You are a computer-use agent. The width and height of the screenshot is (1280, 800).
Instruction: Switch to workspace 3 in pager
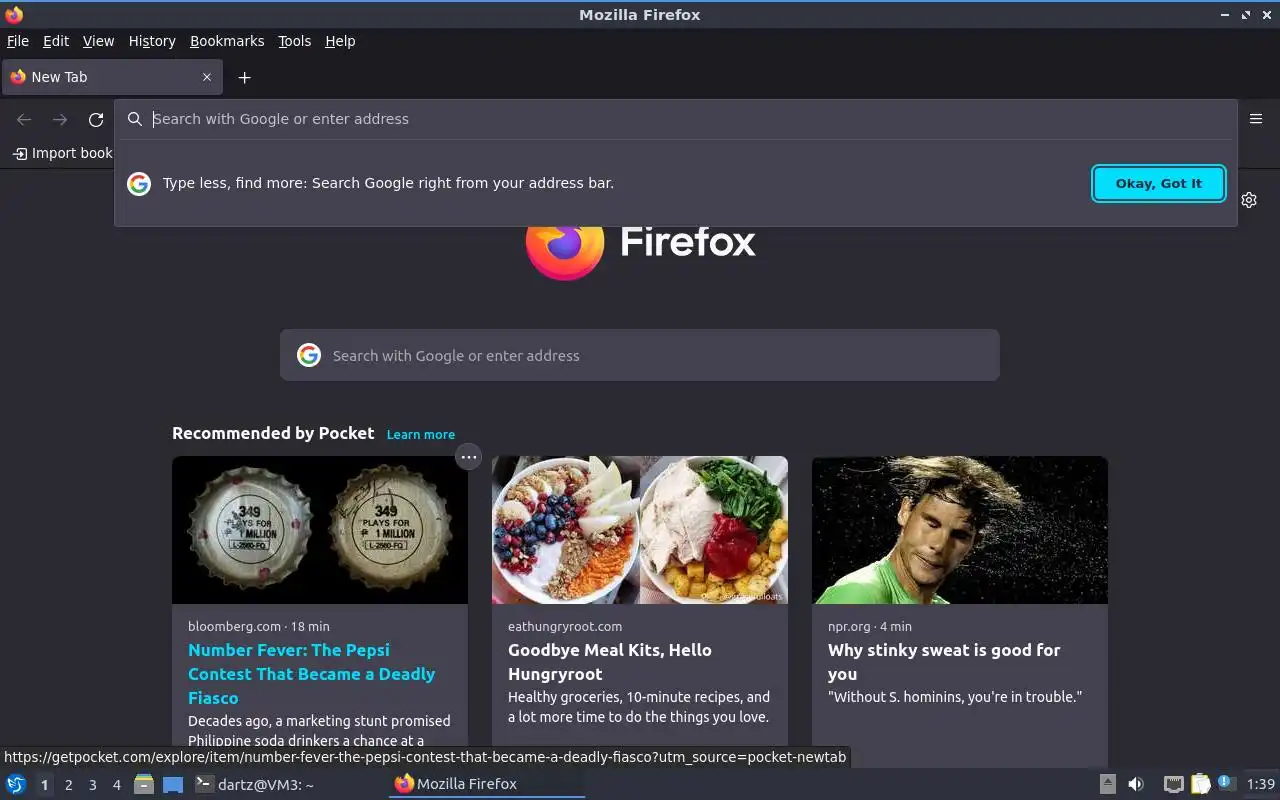(x=93, y=785)
